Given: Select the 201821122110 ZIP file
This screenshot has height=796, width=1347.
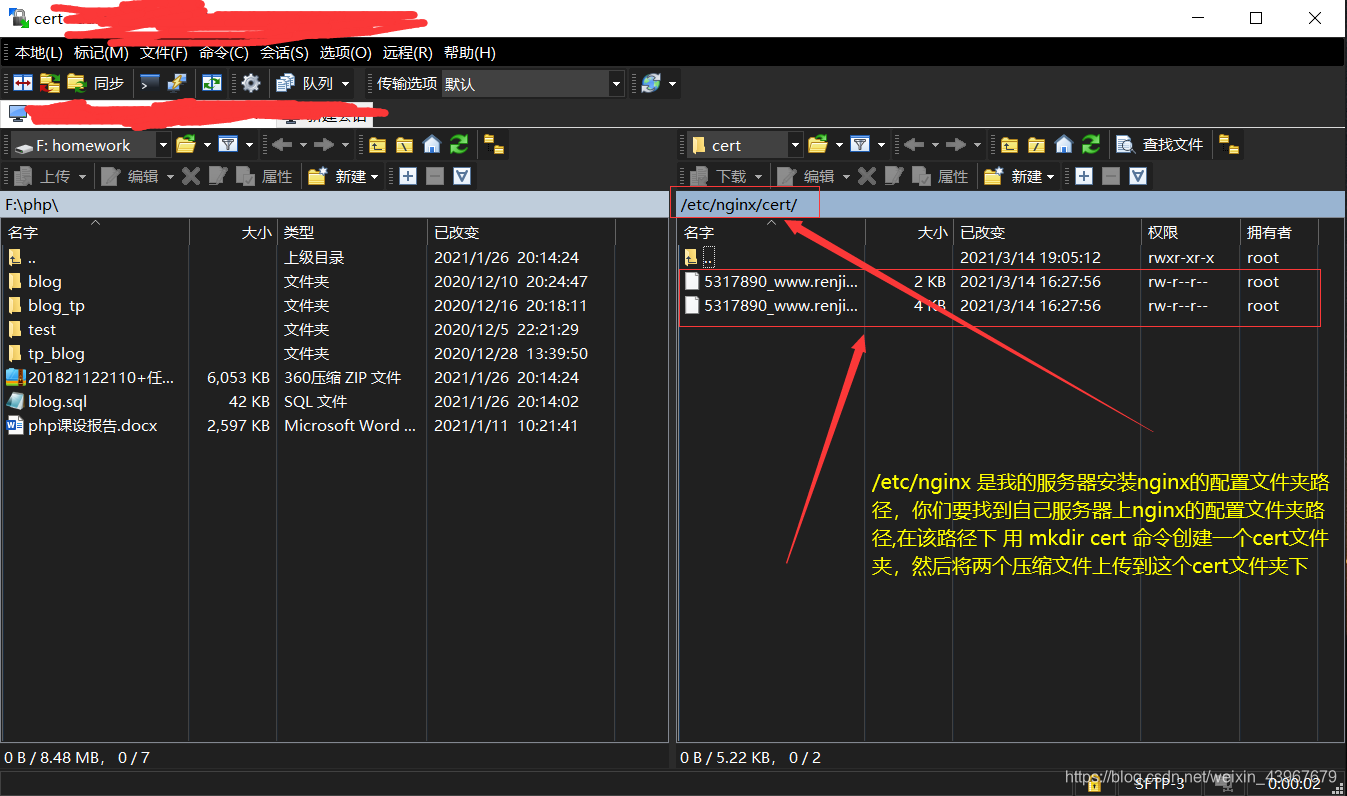Looking at the screenshot, I should (101, 377).
